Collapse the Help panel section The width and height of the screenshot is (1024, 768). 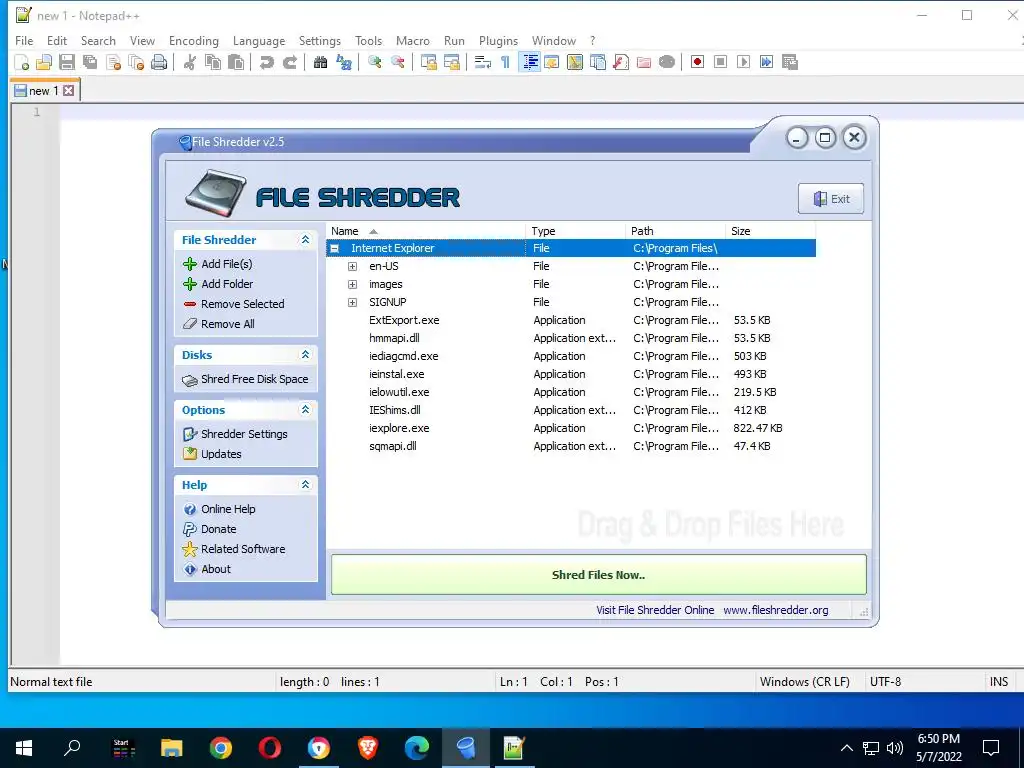click(305, 485)
